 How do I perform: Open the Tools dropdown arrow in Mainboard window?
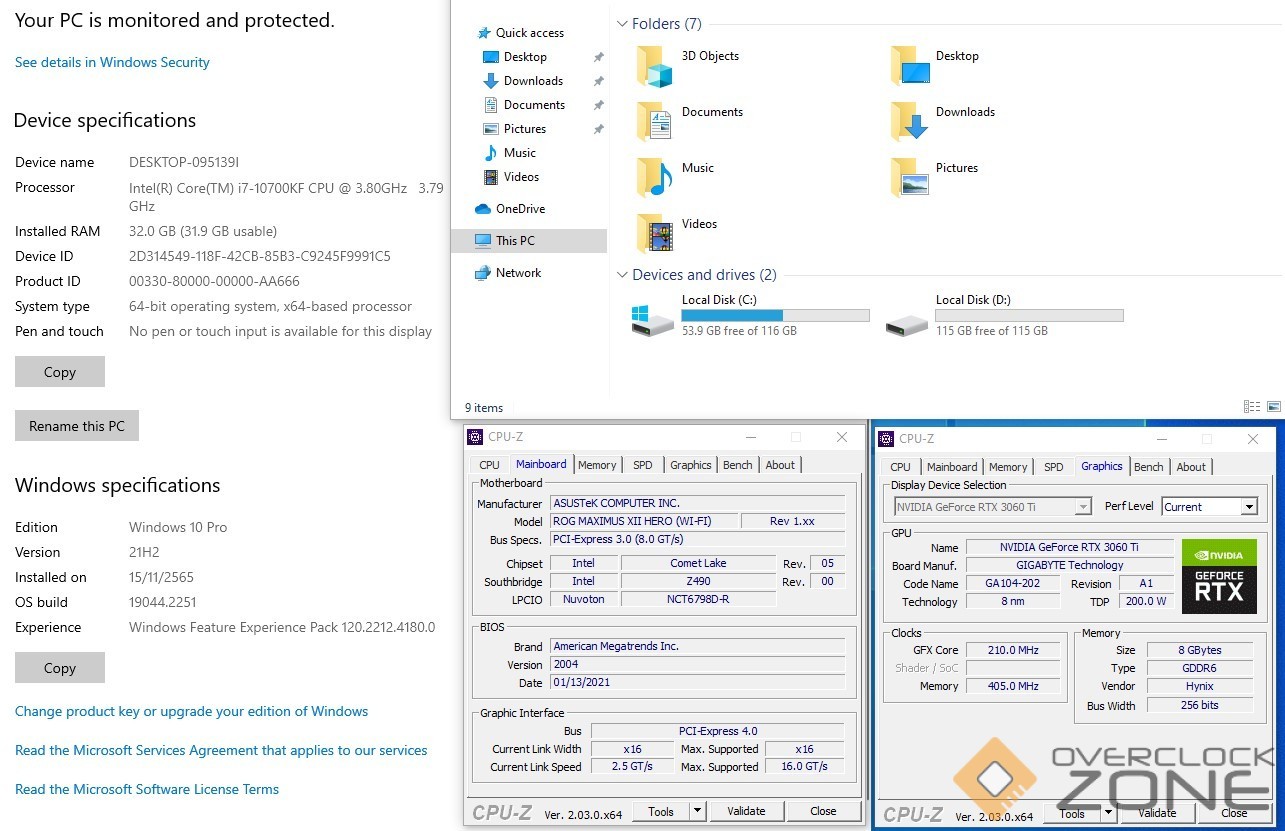pyautogui.click(x=697, y=811)
